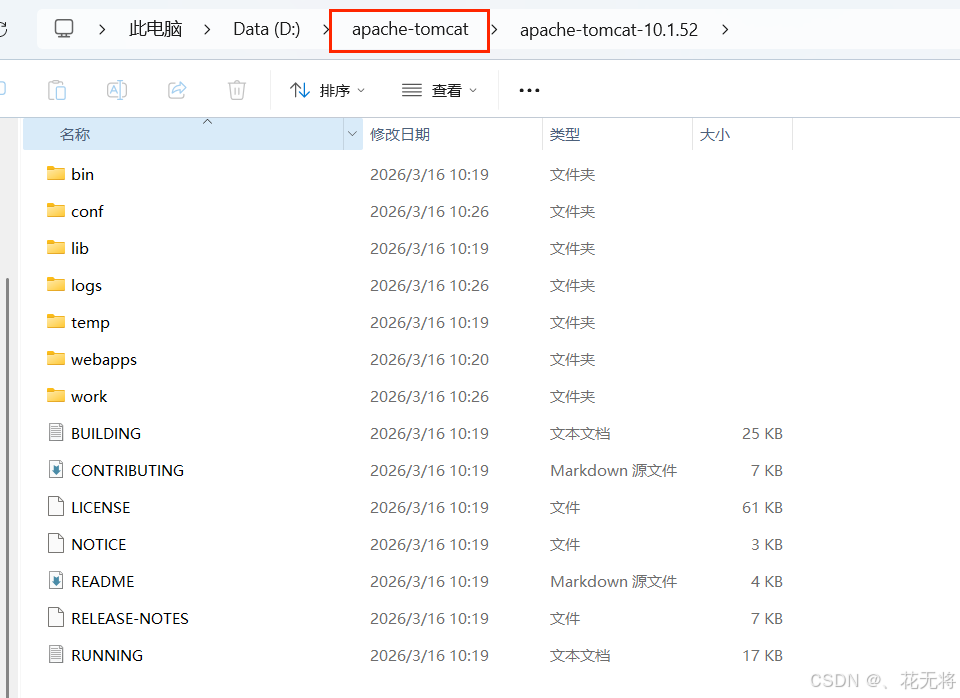Viewport: 960px width, 698px height.
Task: Expand chevron after apache-tomcat-10.1.52 breadcrumb
Action: pyautogui.click(x=725, y=29)
